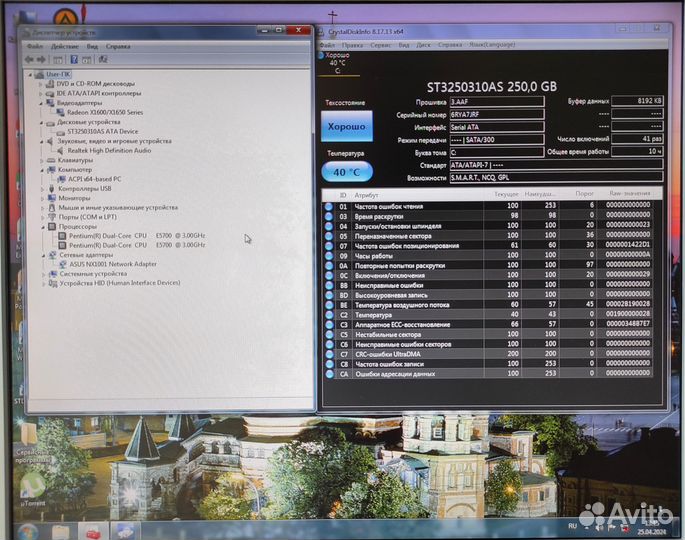Image resolution: width=685 pixels, height=540 pixels.
Task: Click attribute row C3 Аппаратное ECC-восстановление
Action: (x=488, y=324)
